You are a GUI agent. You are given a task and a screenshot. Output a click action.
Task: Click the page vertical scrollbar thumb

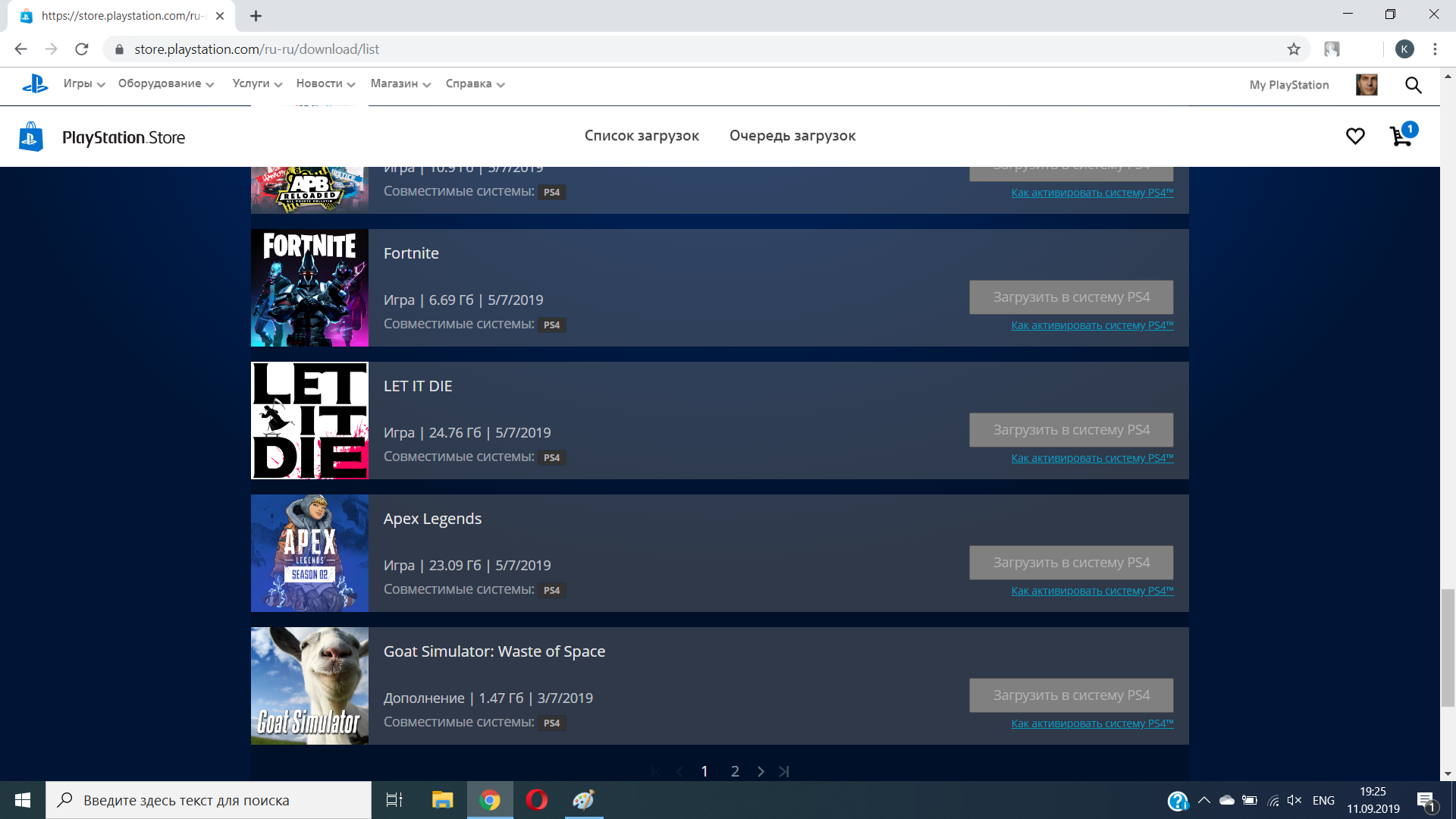point(1448,648)
